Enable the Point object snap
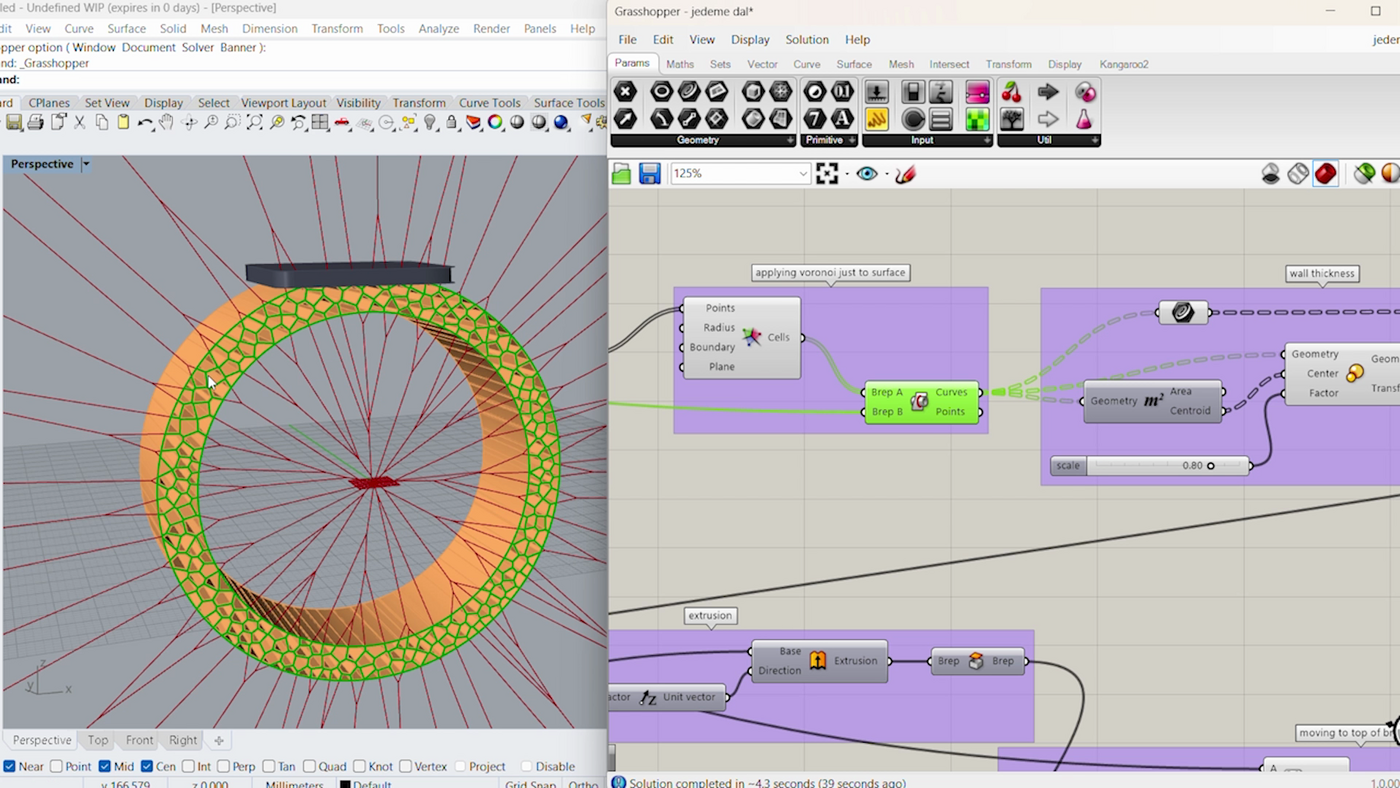 (x=57, y=767)
